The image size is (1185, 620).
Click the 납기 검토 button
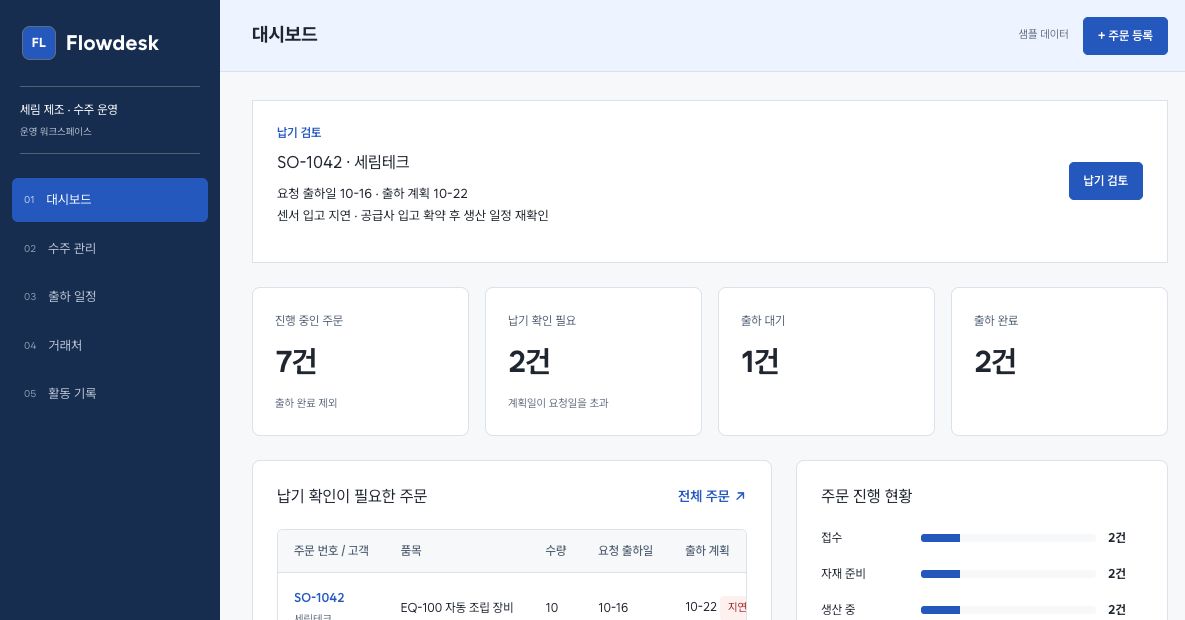(x=1105, y=181)
